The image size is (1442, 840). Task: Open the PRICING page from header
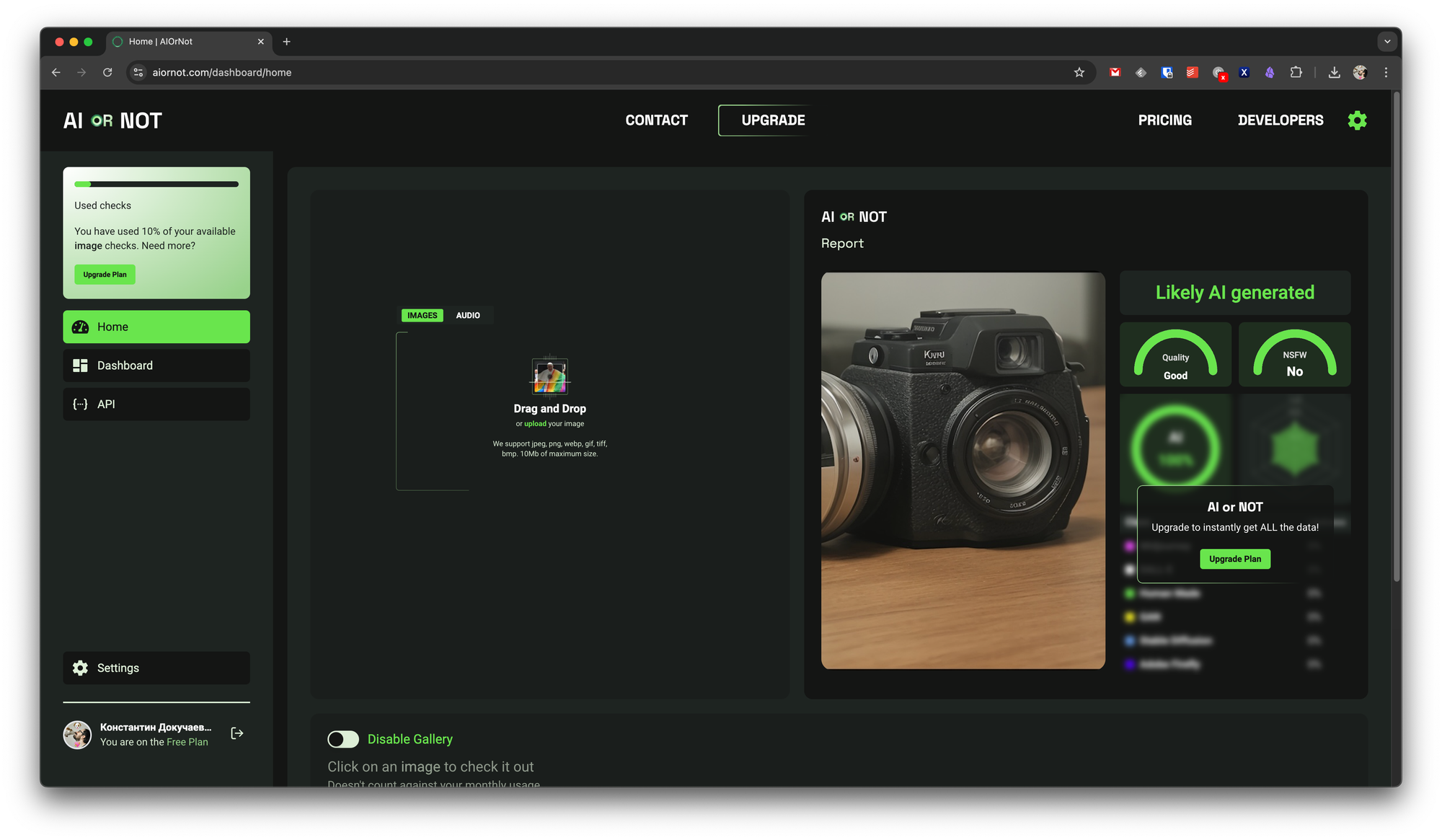(x=1164, y=120)
